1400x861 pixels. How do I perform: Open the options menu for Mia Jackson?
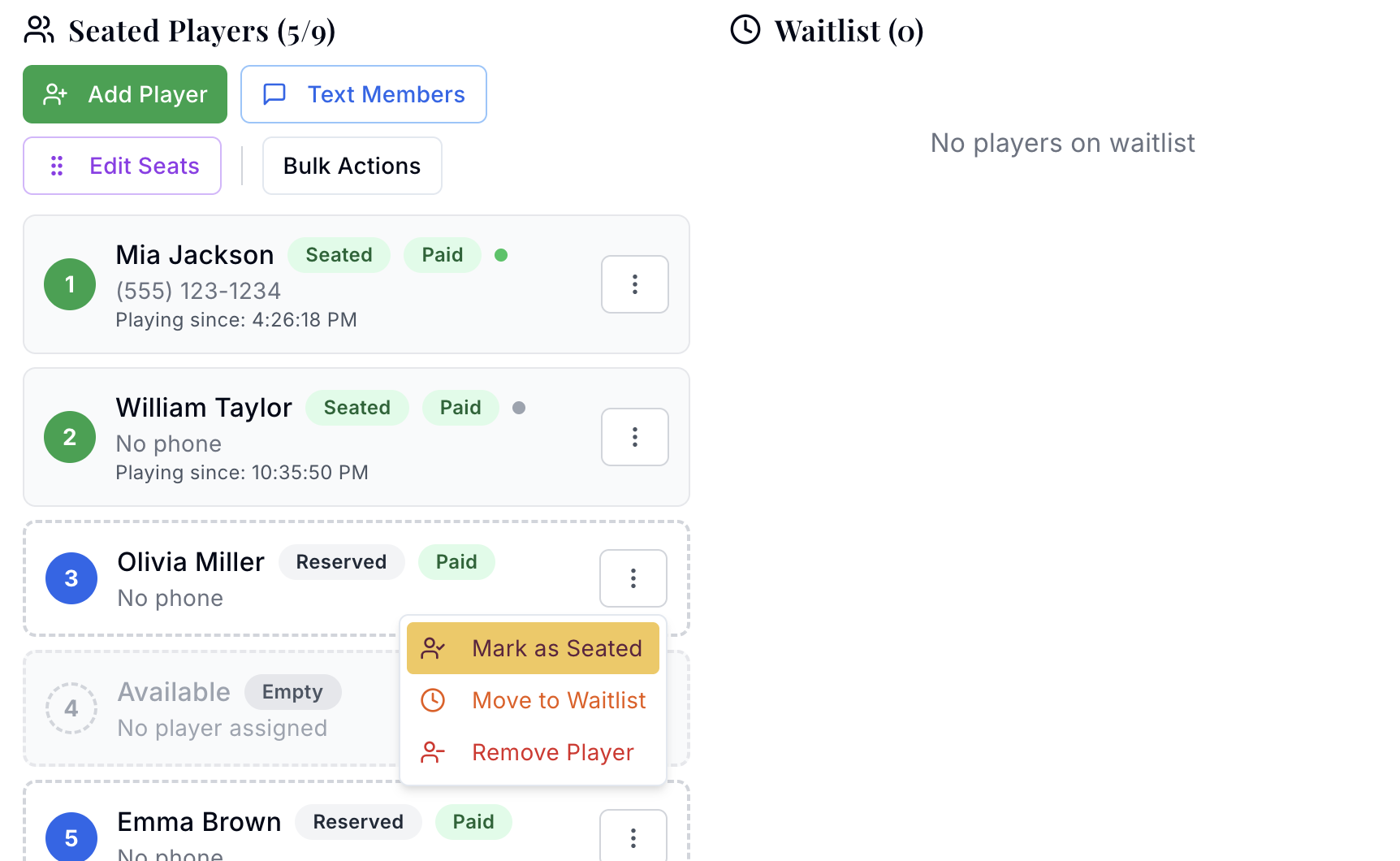point(634,284)
